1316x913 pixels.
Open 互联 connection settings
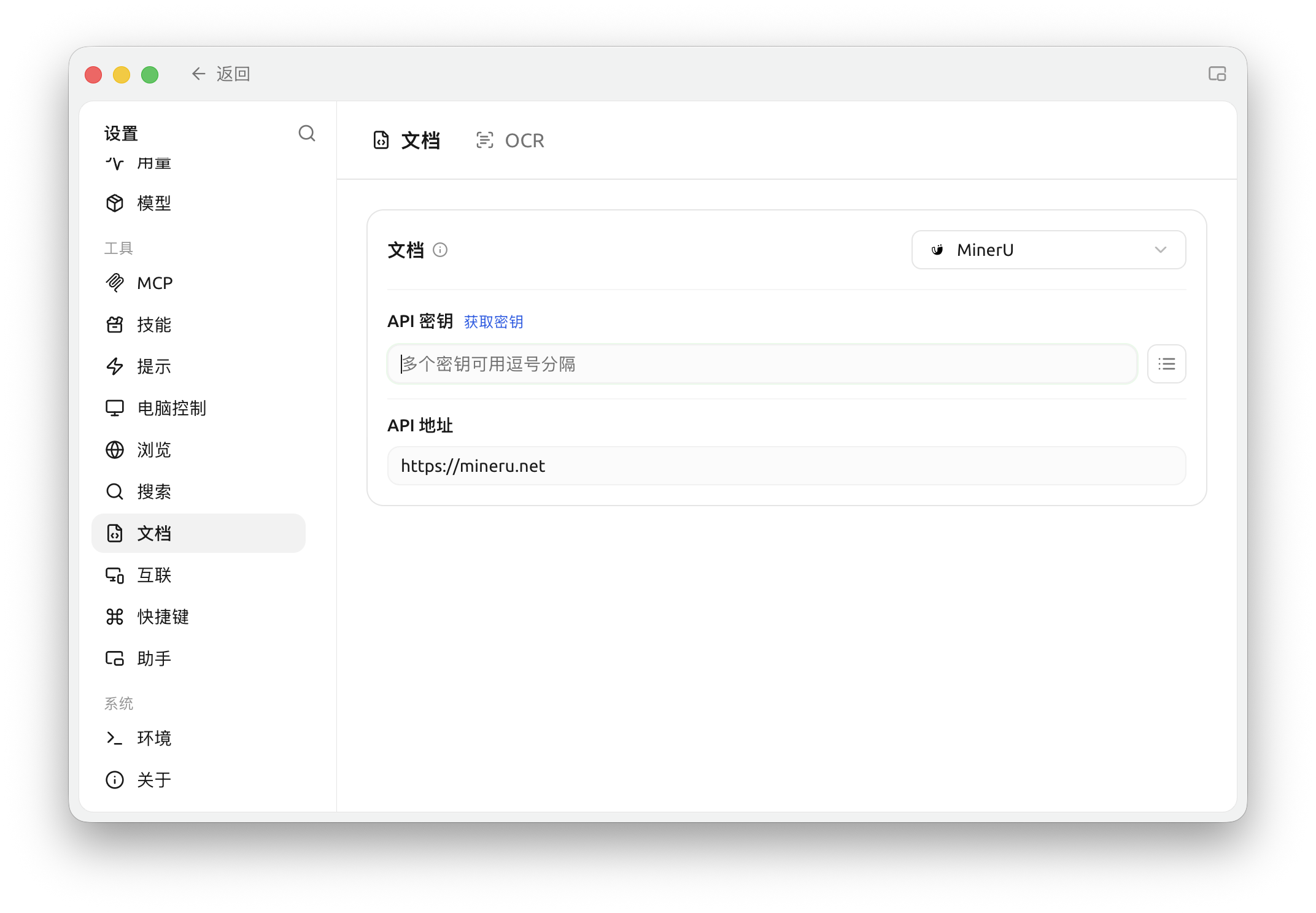pyautogui.click(x=198, y=575)
